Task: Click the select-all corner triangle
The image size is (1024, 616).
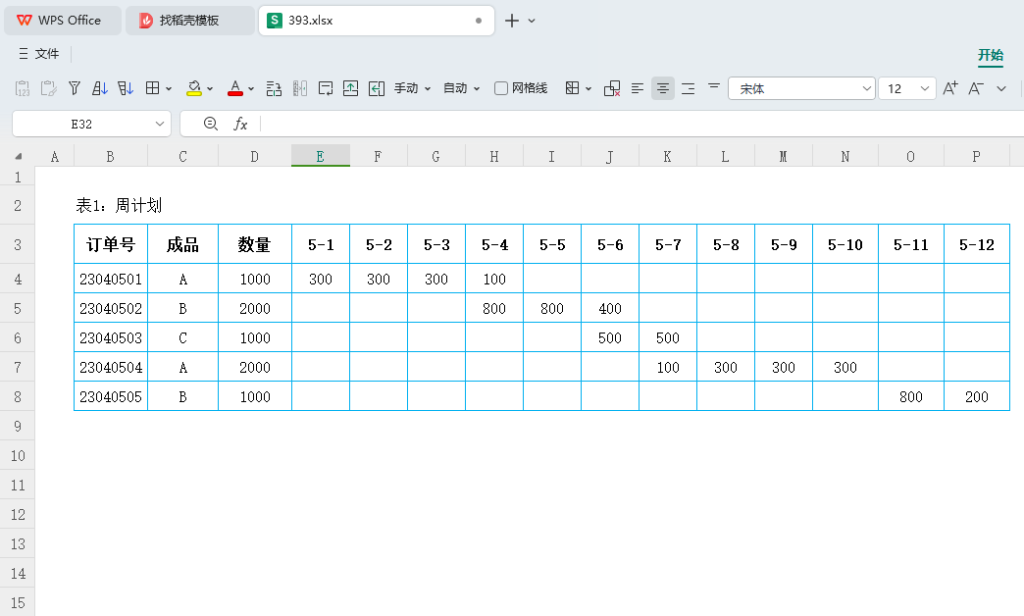Action: tap(18, 156)
